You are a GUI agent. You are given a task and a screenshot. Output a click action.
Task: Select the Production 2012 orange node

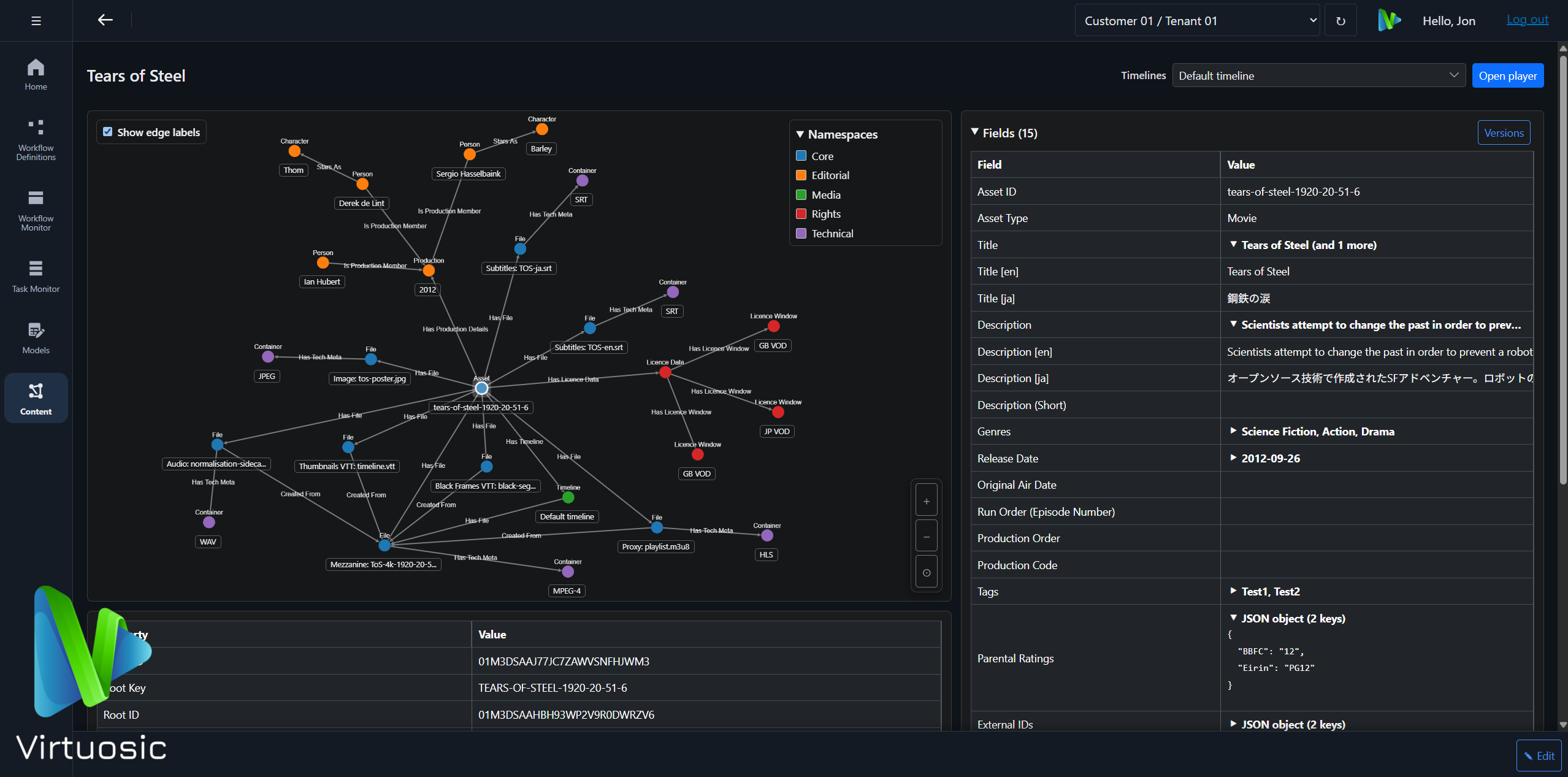(429, 270)
